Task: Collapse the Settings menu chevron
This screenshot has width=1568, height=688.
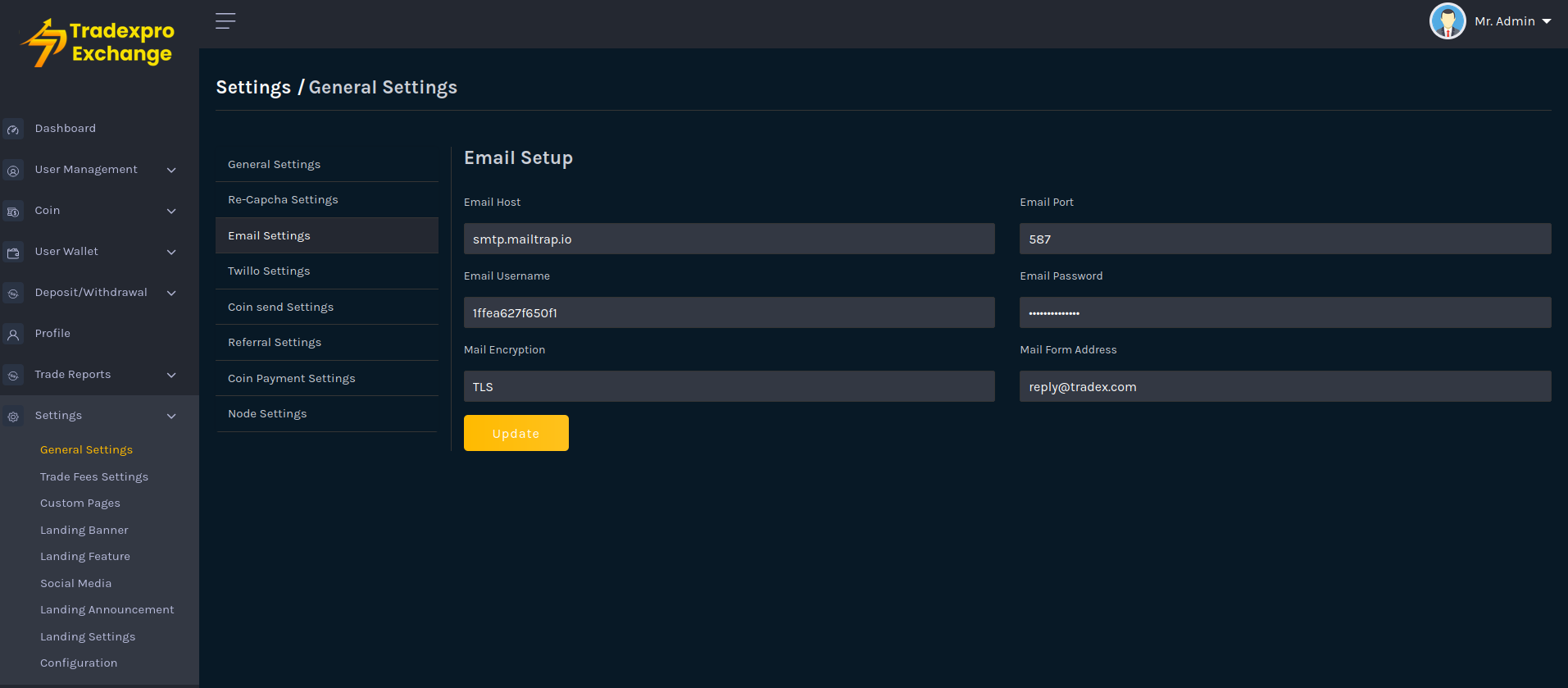Action: point(171,417)
